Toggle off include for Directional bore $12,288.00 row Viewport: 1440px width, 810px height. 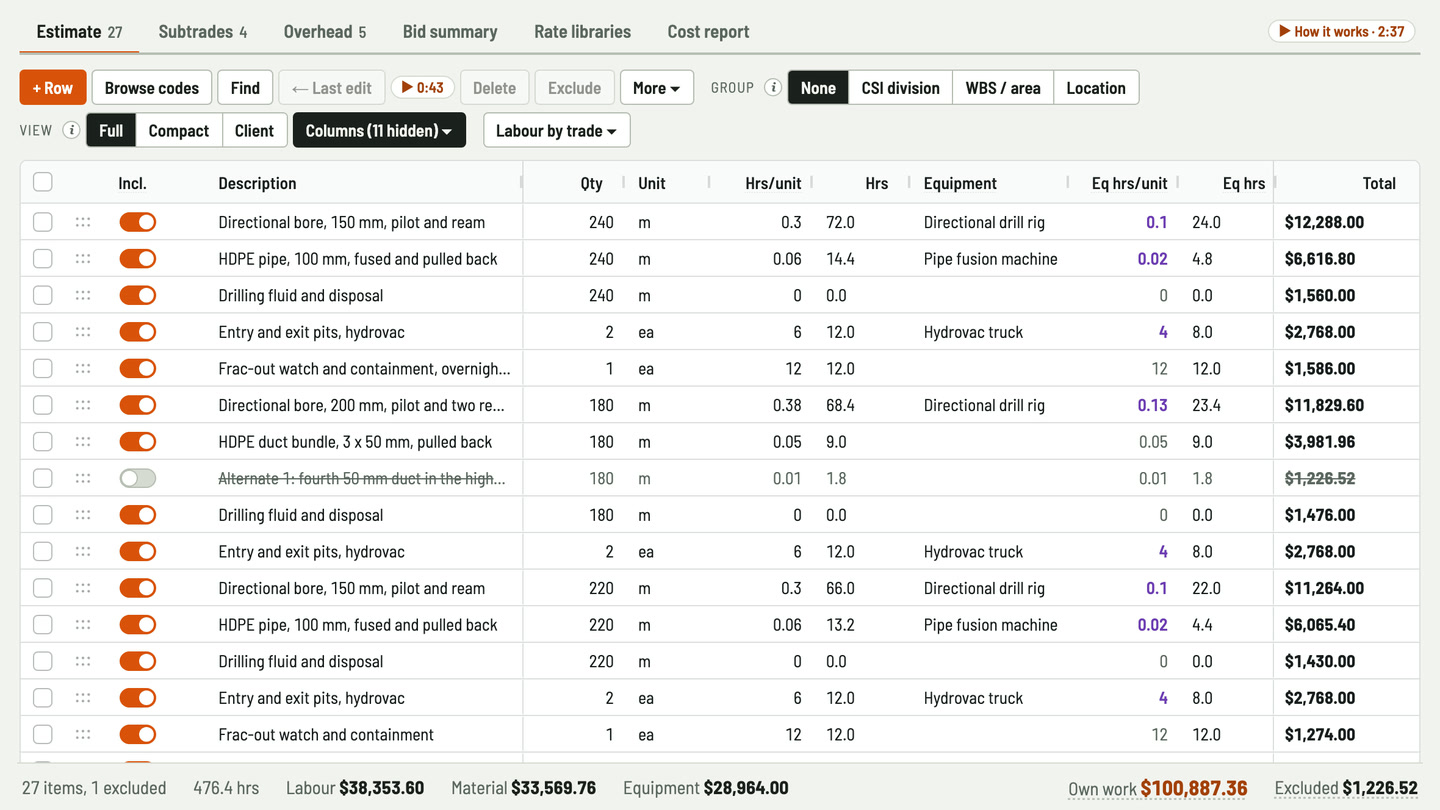(138, 222)
